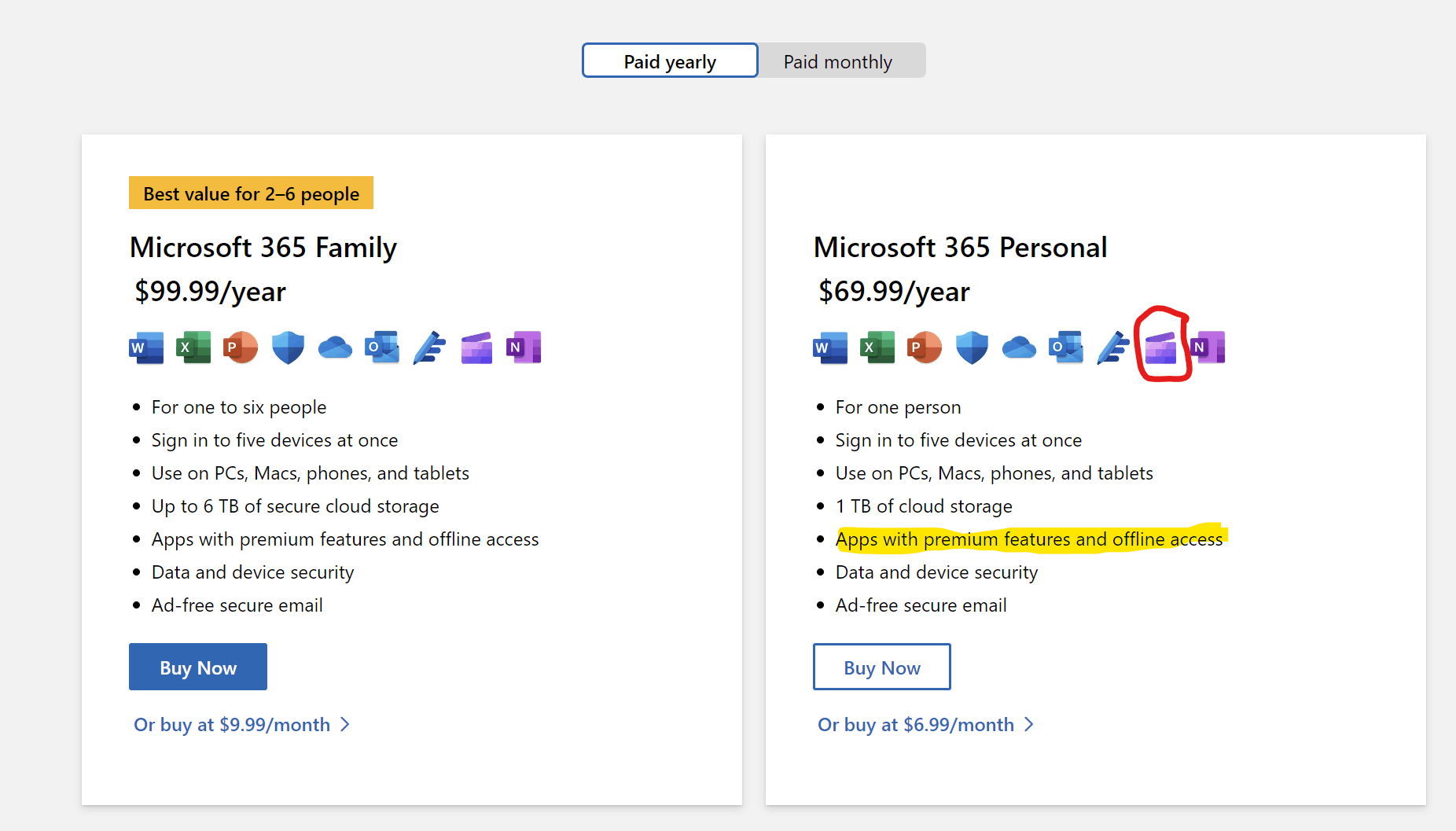Viewport: 1456px width, 831px height.
Task: Click the Excel icon in the Family plan
Action: pos(193,347)
